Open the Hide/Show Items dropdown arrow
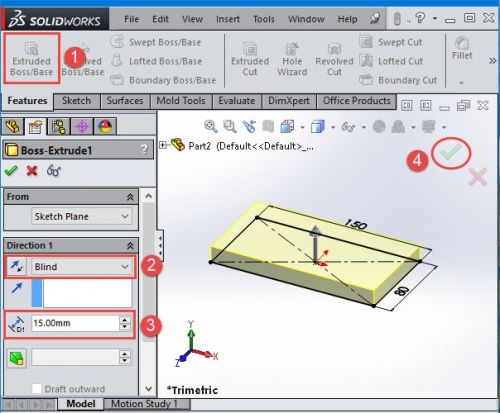Viewport: 500px width, 413px height. (364, 127)
